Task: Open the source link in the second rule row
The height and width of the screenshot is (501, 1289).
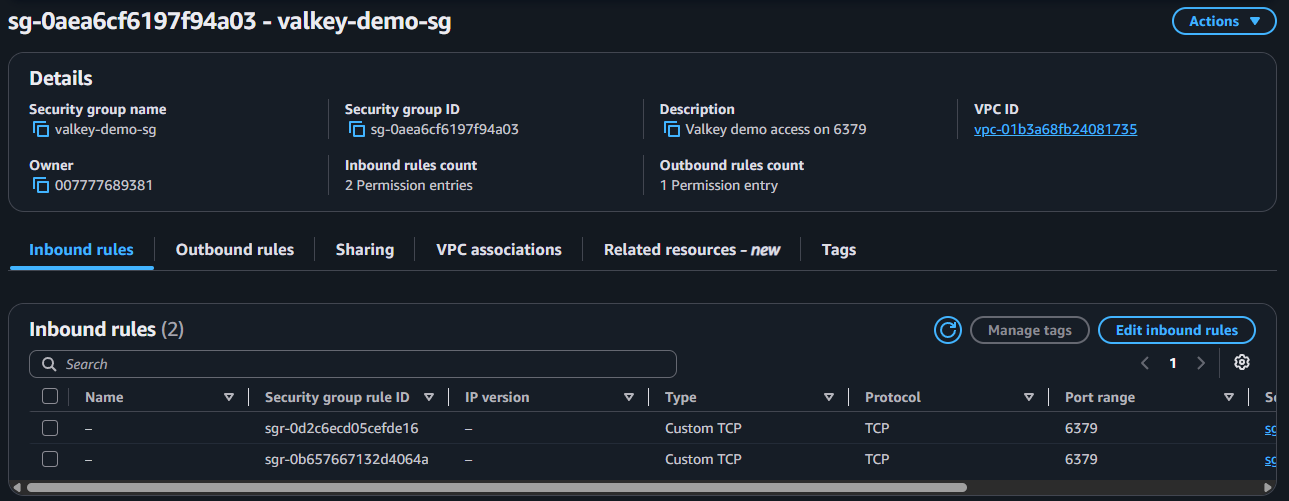Action: [1271, 459]
